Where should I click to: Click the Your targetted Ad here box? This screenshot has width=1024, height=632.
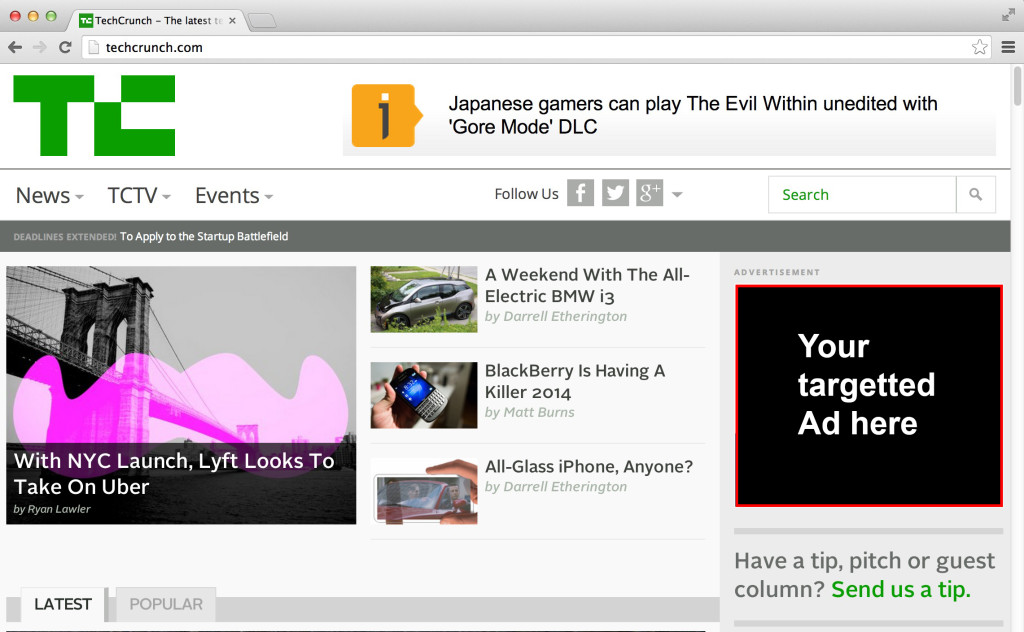869,396
